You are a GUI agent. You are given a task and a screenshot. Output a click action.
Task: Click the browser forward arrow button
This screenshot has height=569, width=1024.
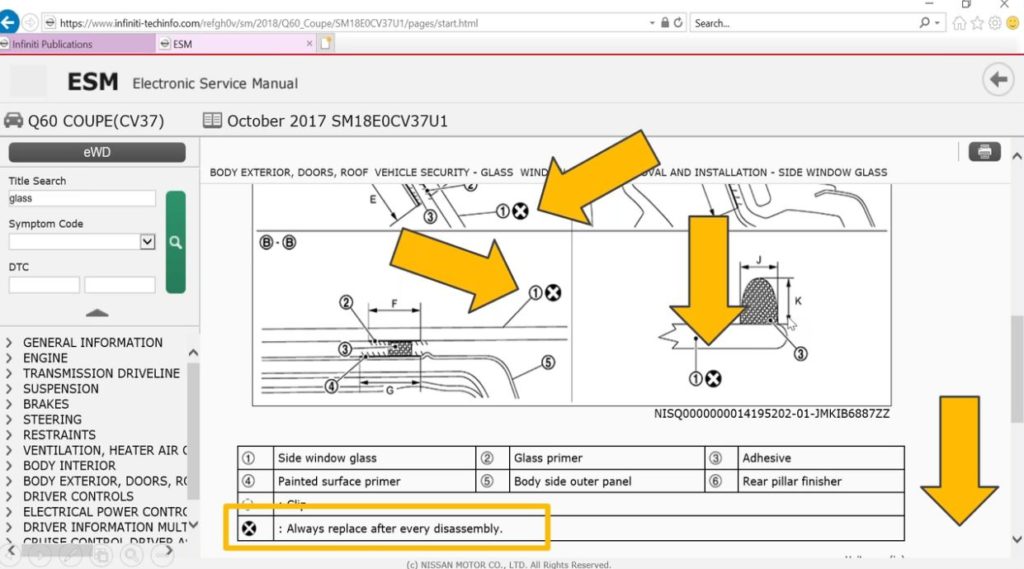point(30,23)
